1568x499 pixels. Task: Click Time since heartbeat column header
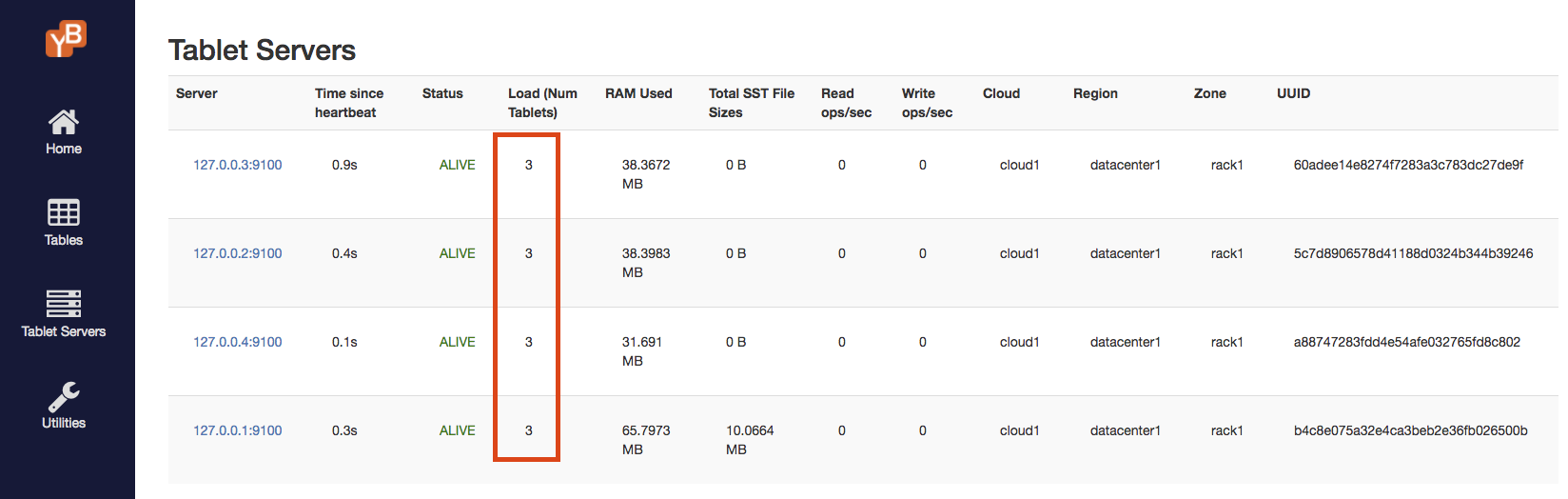pyautogui.click(x=349, y=103)
